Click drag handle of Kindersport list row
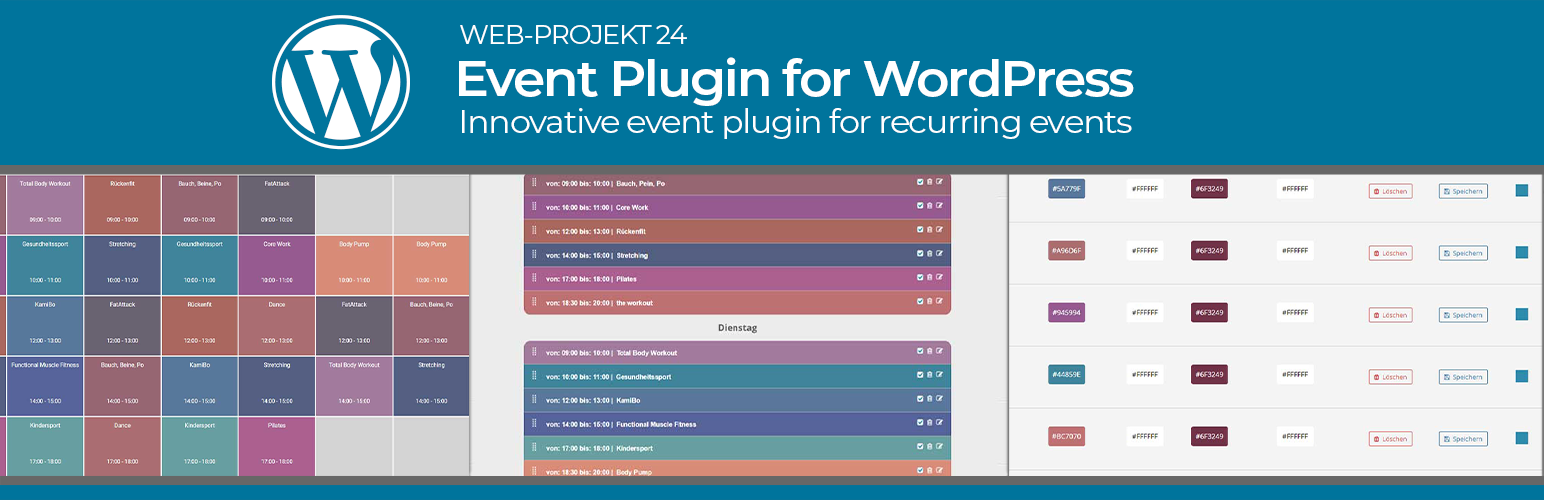The height and width of the screenshot is (500, 1544). pyautogui.click(x=534, y=447)
